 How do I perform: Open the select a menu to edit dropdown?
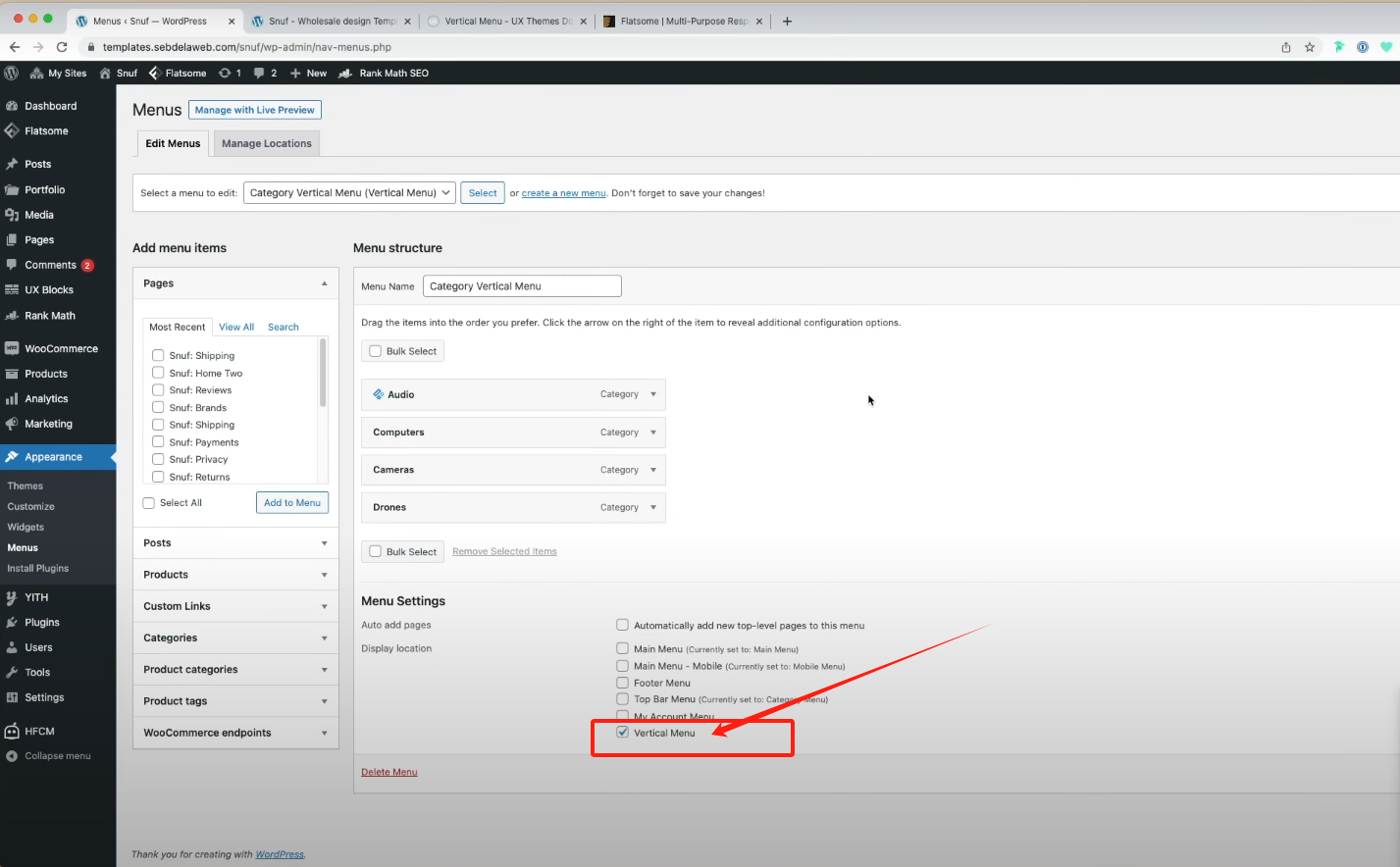tap(349, 193)
